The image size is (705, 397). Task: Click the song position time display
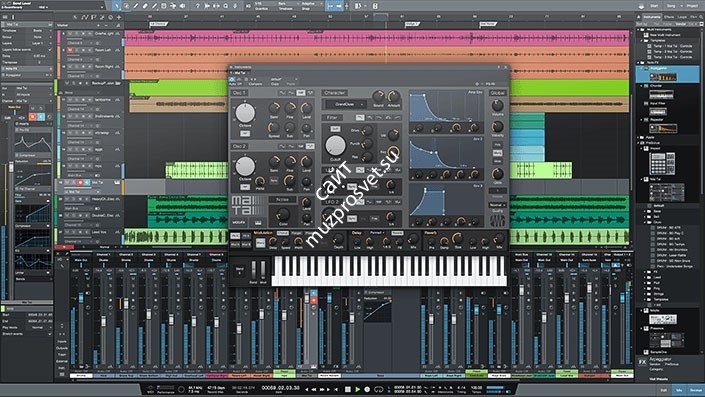281,388
